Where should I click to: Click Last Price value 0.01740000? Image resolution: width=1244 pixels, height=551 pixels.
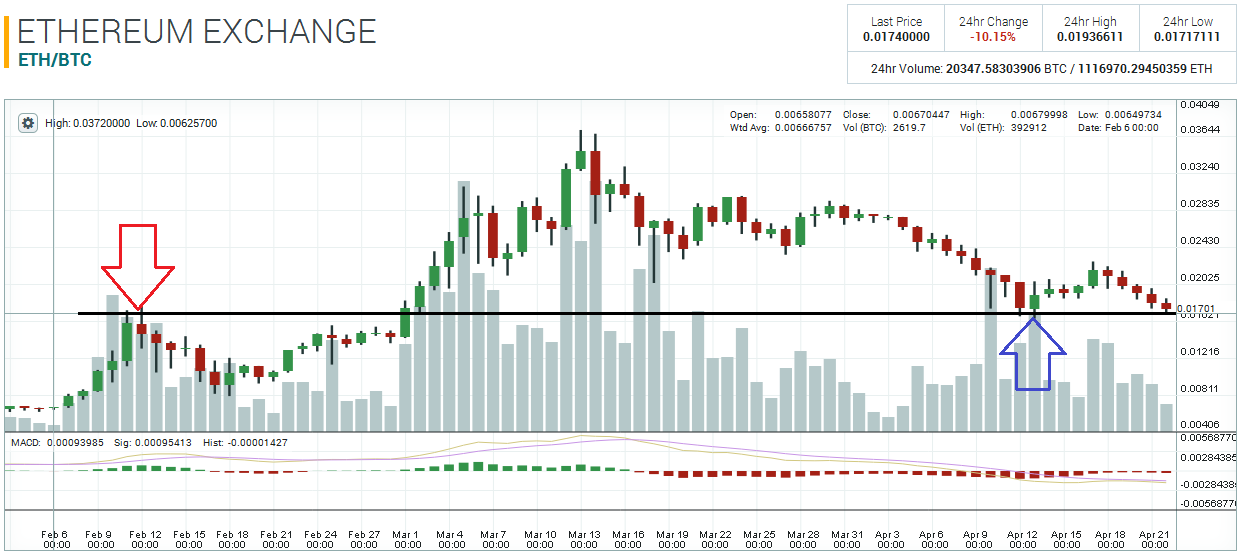click(x=896, y=37)
